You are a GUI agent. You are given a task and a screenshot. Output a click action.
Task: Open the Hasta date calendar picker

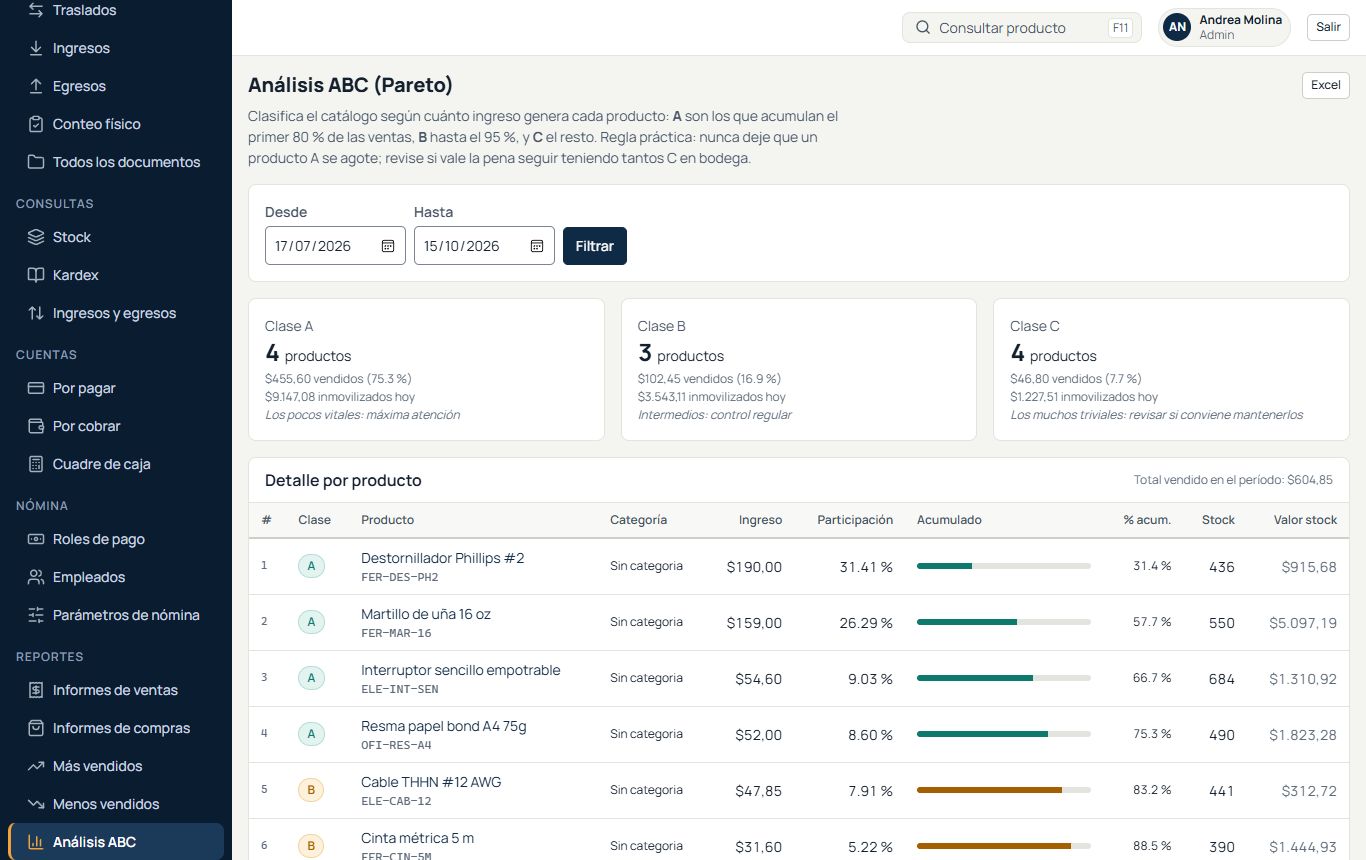tap(537, 246)
